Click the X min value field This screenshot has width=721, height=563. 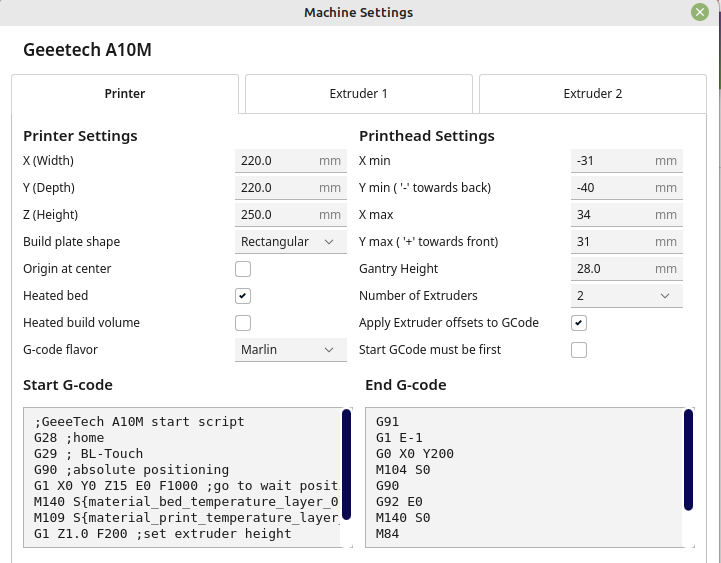click(x=627, y=161)
